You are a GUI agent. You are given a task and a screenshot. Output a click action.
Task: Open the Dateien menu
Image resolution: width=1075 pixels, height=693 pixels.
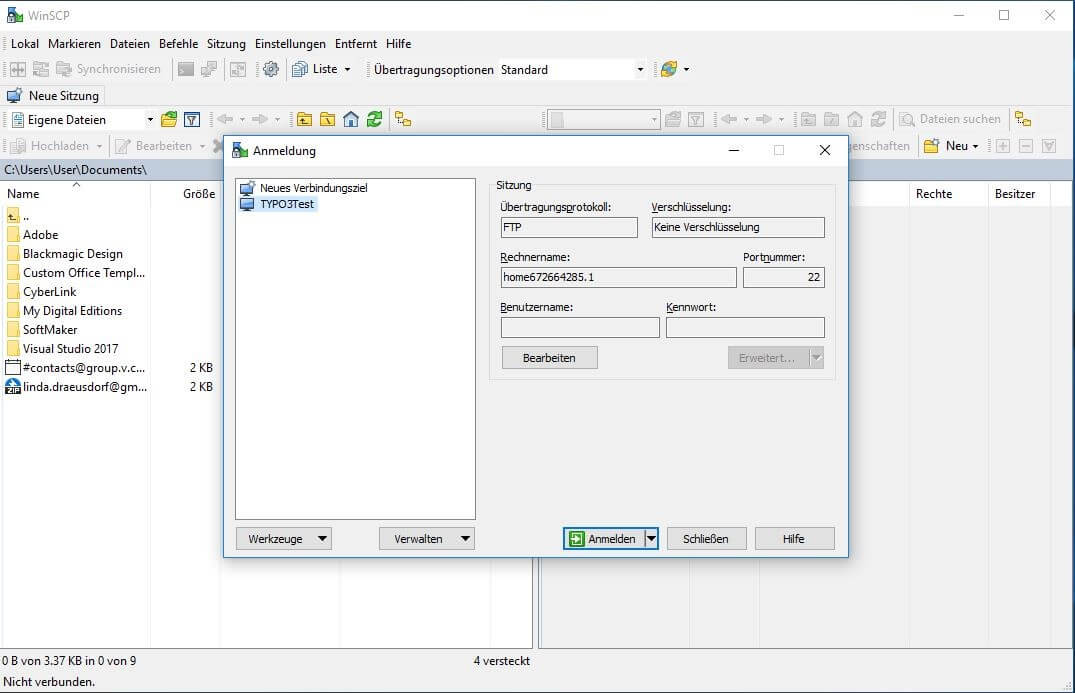click(x=130, y=43)
